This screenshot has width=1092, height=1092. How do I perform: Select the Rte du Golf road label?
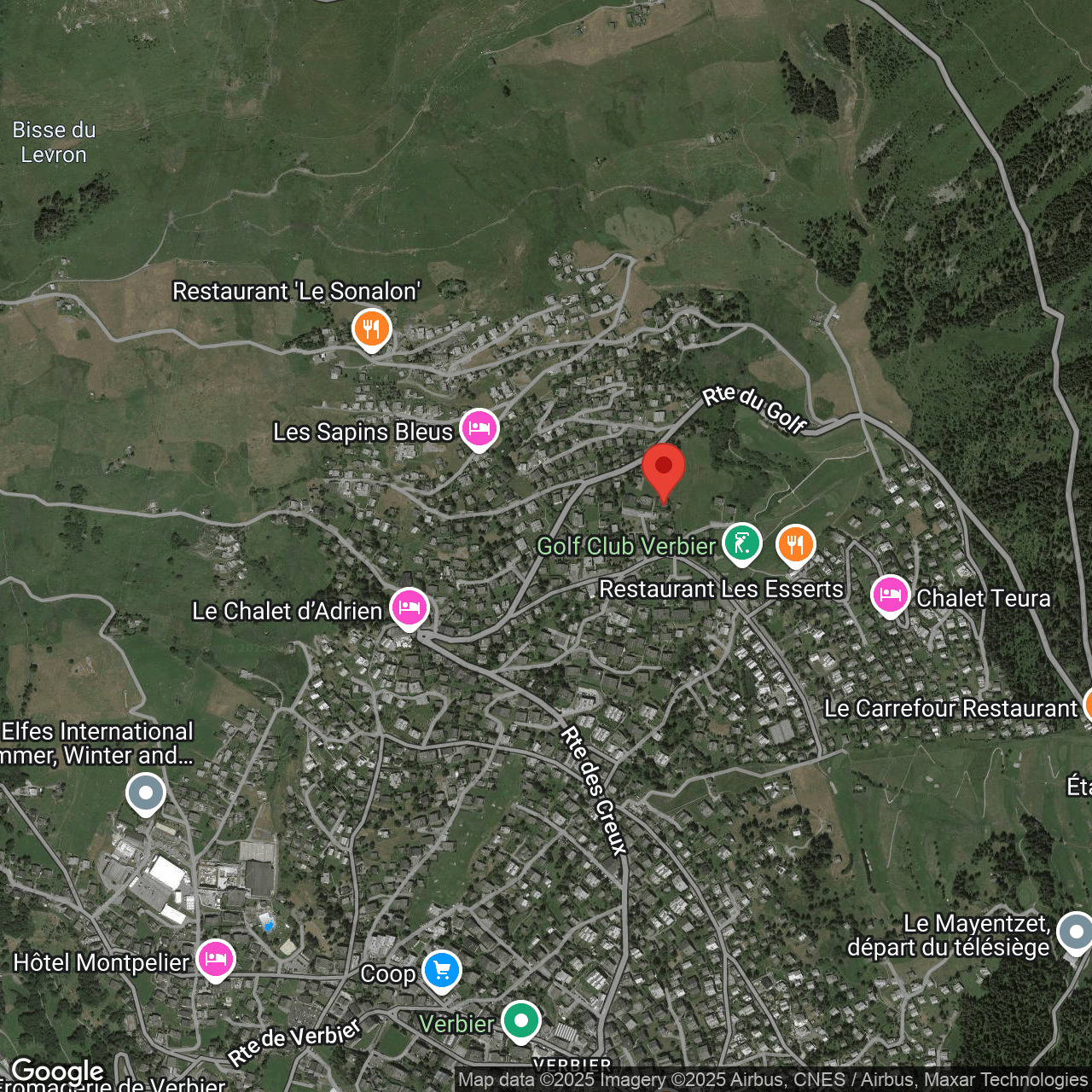click(x=755, y=409)
